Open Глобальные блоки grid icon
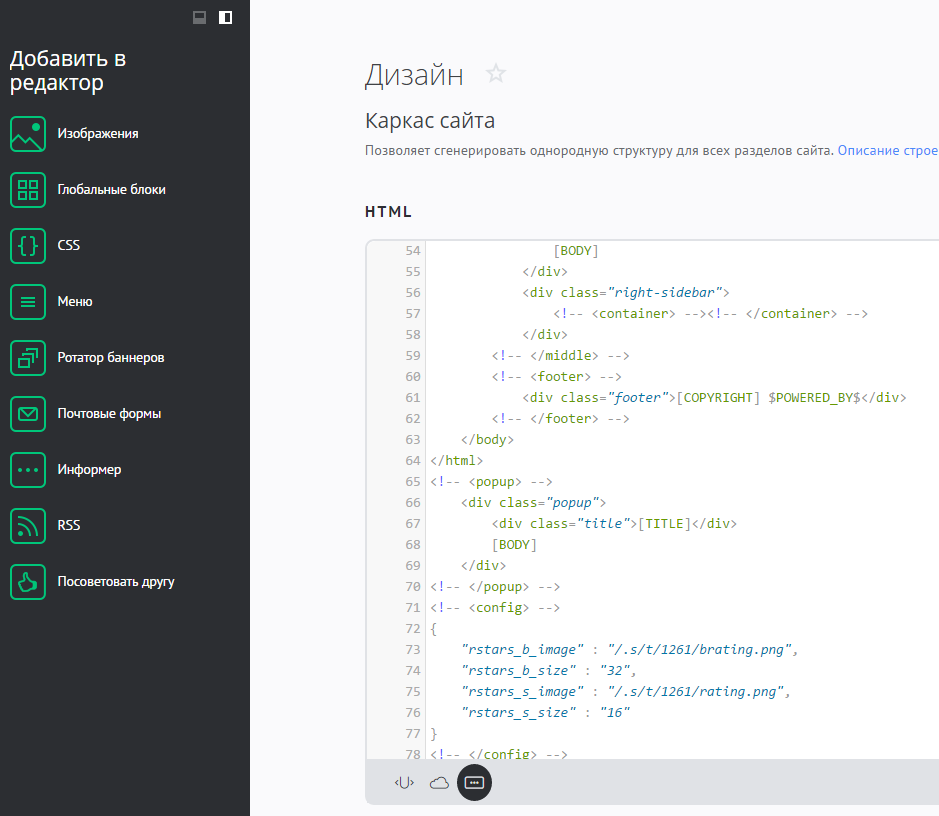Screen dimensions: 939x816 pyautogui.click(x=28, y=190)
